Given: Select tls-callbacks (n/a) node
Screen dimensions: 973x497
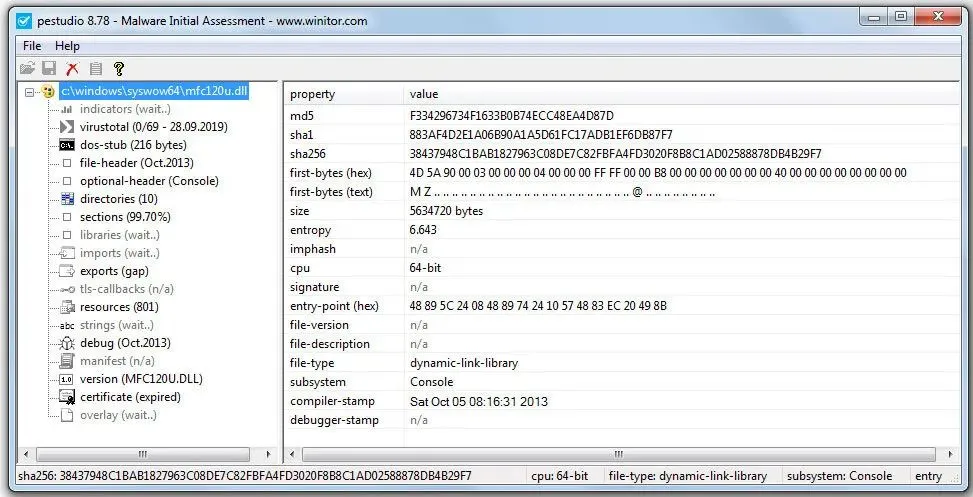Looking at the screenshot, I should pyautogui.click(x=127, y=289).
